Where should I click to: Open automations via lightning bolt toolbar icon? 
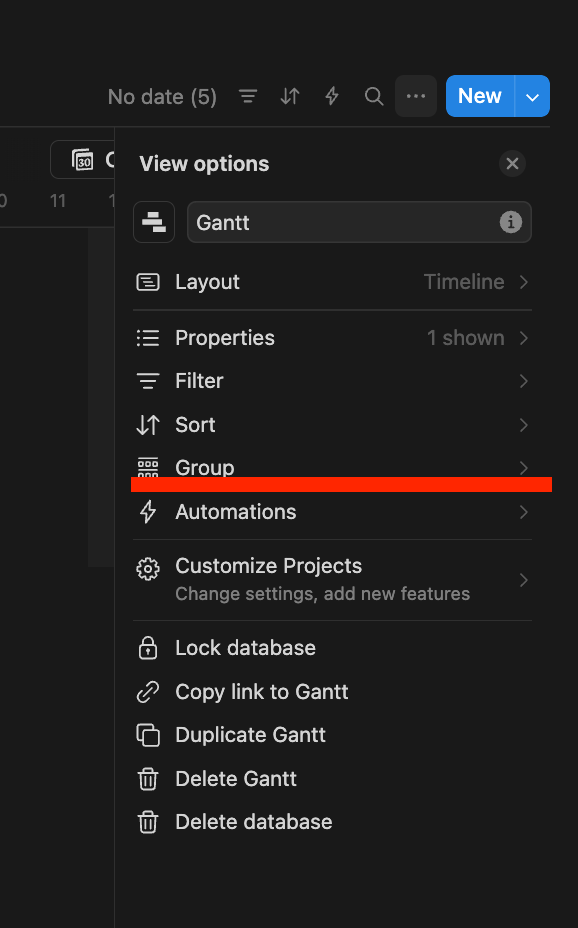(x=332, y=96)
